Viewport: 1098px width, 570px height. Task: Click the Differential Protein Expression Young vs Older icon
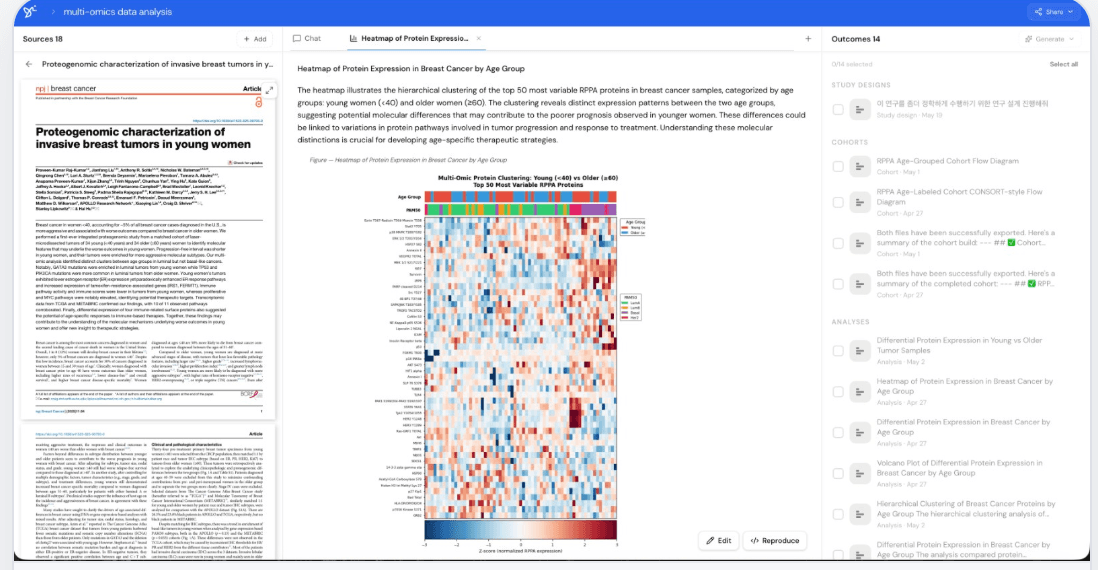859,351
